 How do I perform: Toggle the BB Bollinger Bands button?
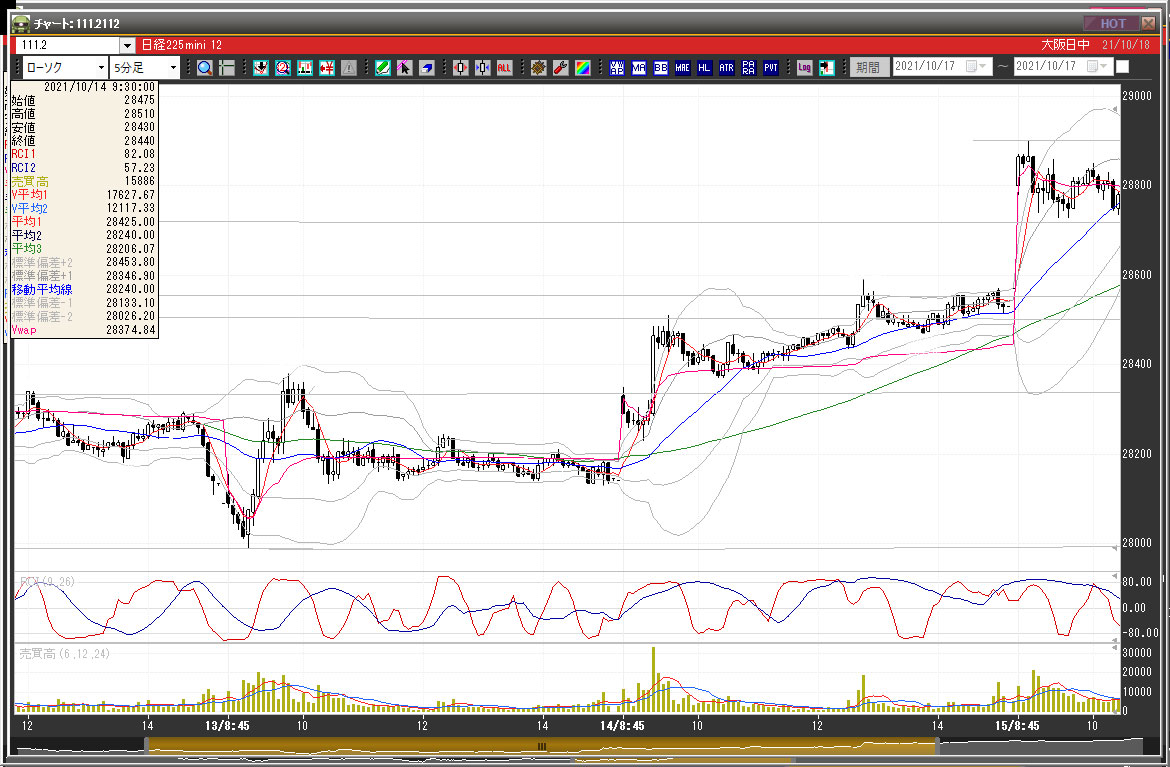coord(660,68)
